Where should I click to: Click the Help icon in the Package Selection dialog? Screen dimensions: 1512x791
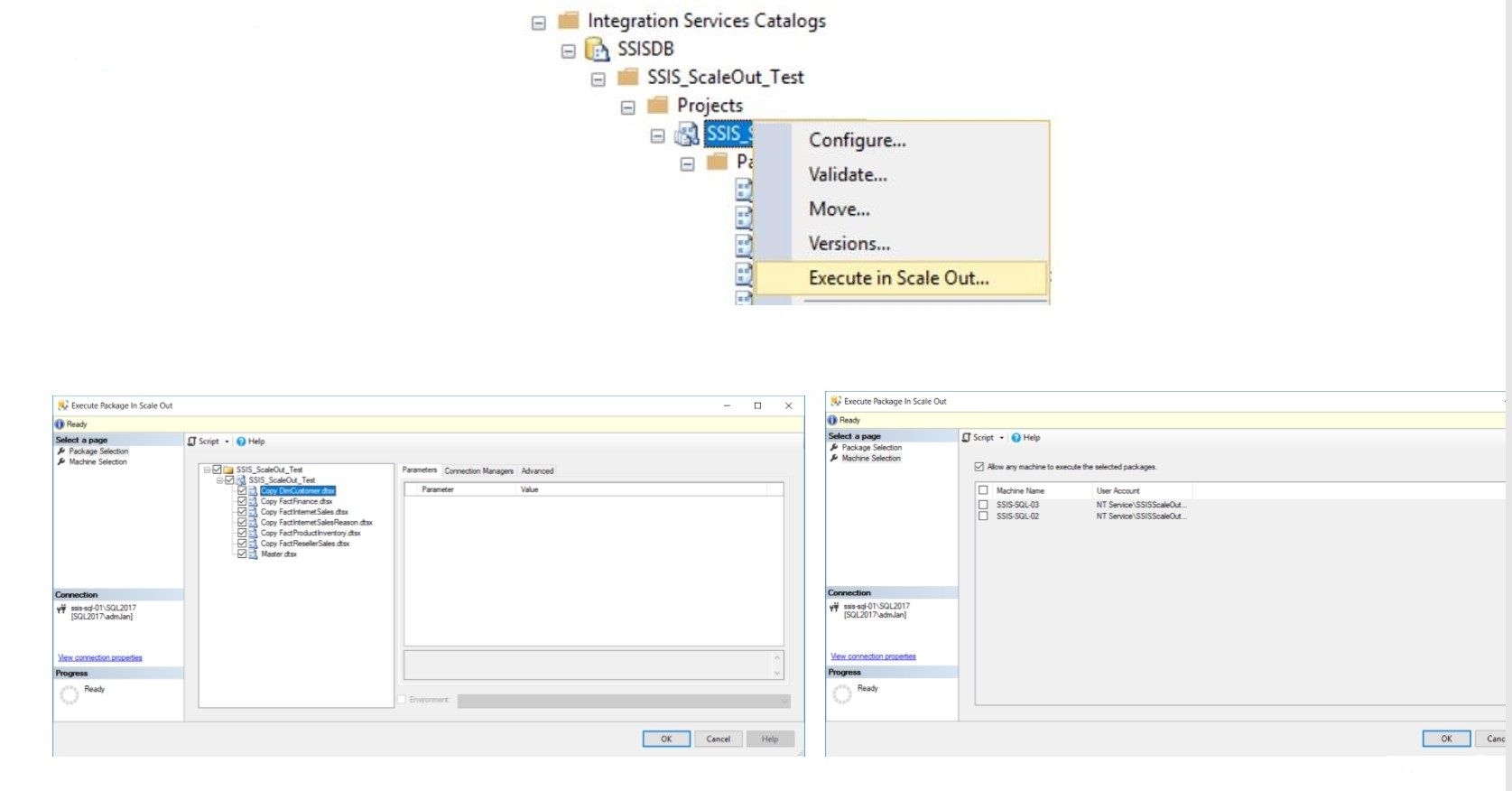(x=241, y=442)
